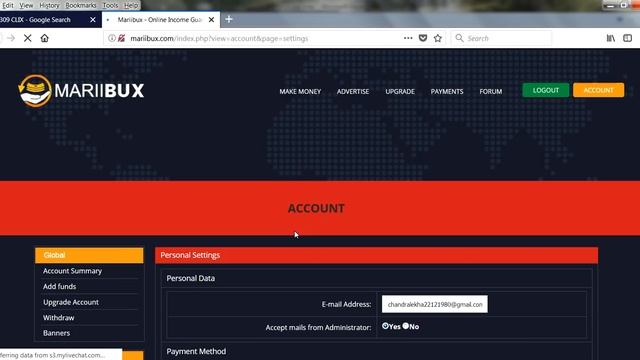This screenshot has width=640, height=360.
Task: Click the ACCOUNT banner heading
Action: point(316,208)
